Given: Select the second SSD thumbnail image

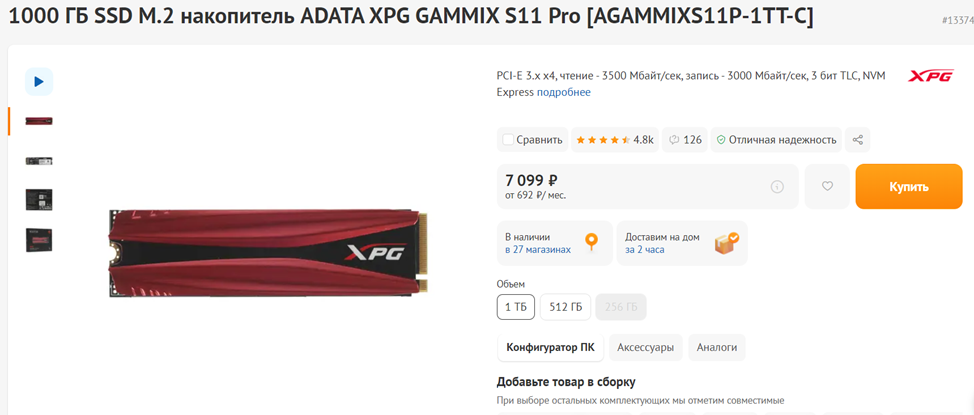Looking at the screenshot, I should click(39, 161).
